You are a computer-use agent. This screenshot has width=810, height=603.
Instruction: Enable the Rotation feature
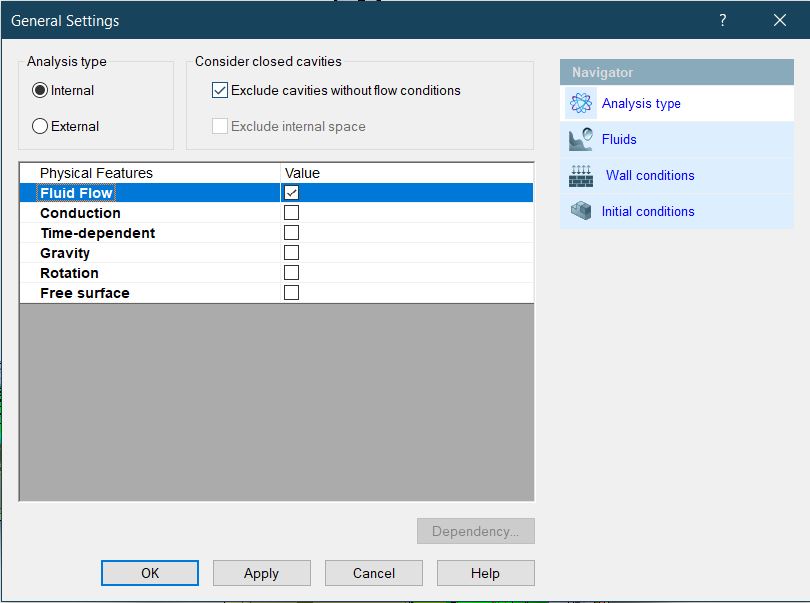[291, 273]
